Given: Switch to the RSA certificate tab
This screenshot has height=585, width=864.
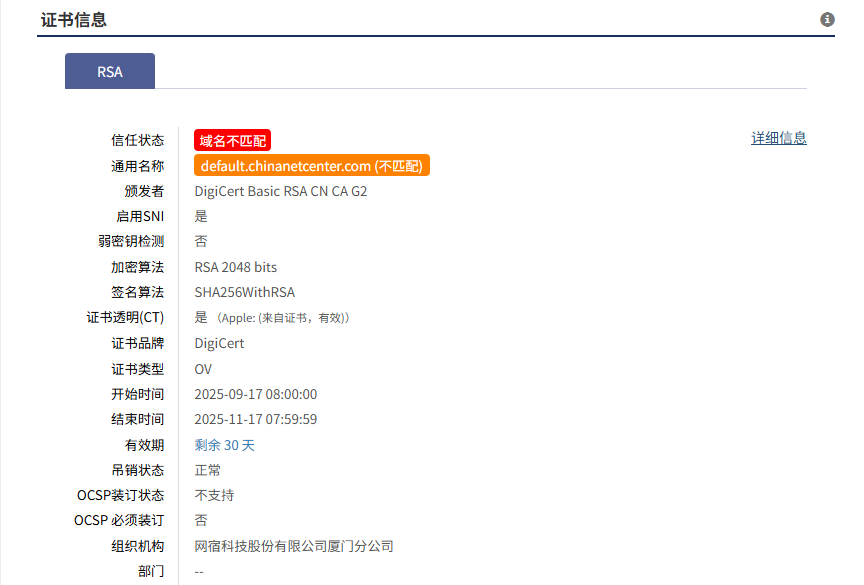Looking at the screenshot, I should pyautogui.click(x=109, y=71).
